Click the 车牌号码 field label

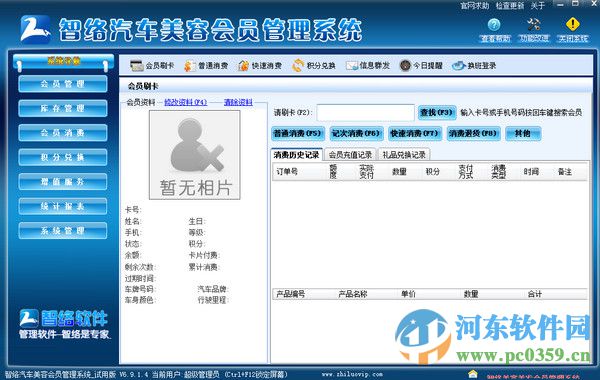coord(140,289)
